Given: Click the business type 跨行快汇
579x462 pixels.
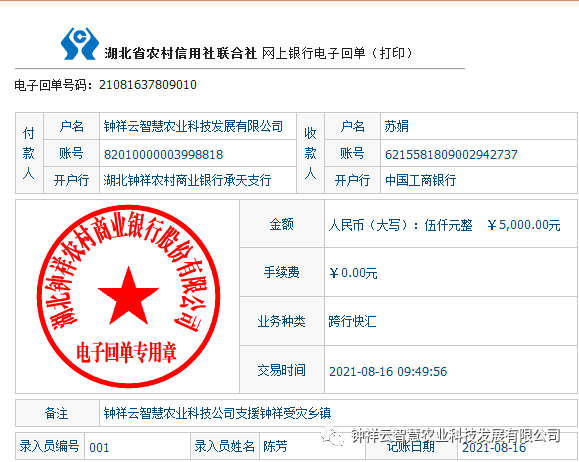Looking at the screenshot, I should pos(353,321).
